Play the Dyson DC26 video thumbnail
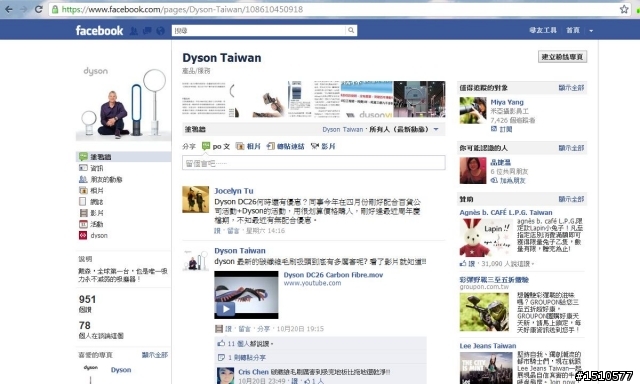 (246, 295)
